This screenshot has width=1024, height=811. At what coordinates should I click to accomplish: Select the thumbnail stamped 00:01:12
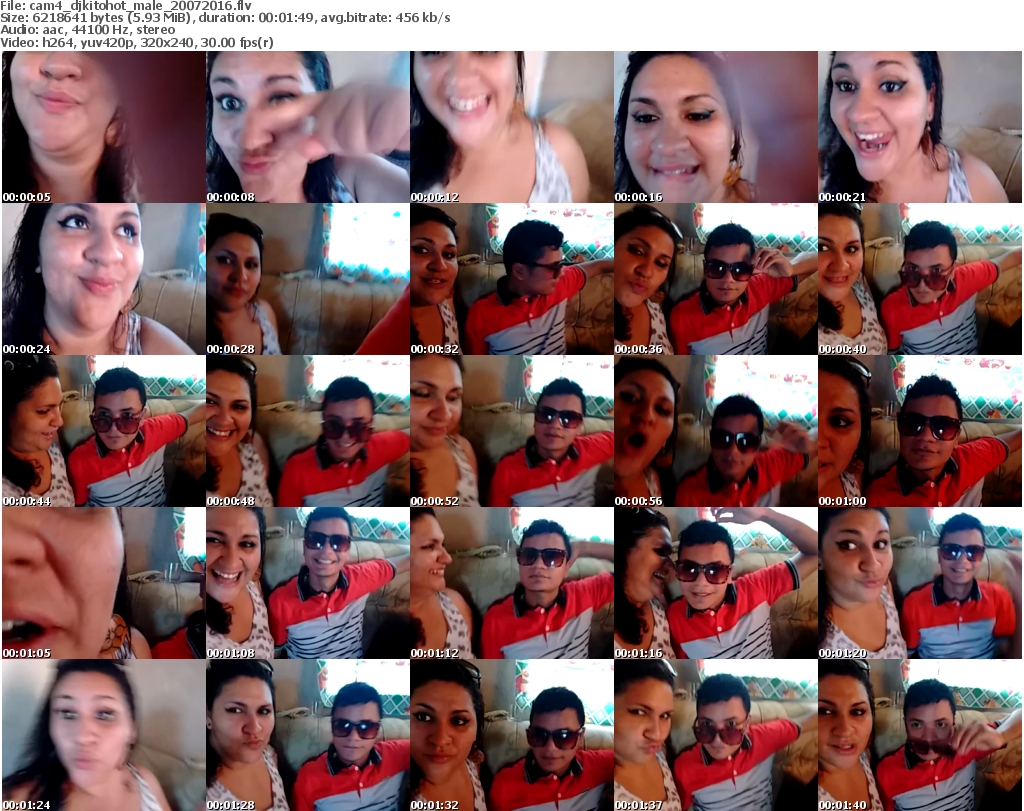512,583
